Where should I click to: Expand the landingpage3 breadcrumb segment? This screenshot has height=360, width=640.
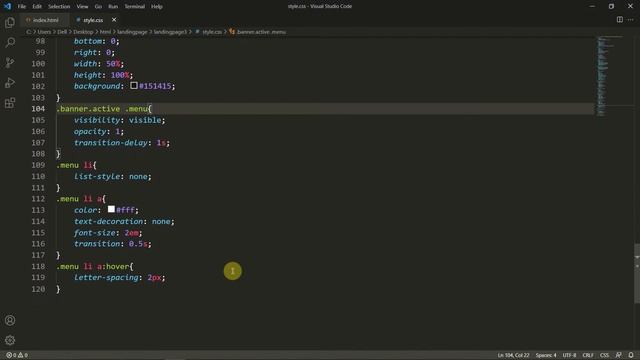click(x=170, y=32)
